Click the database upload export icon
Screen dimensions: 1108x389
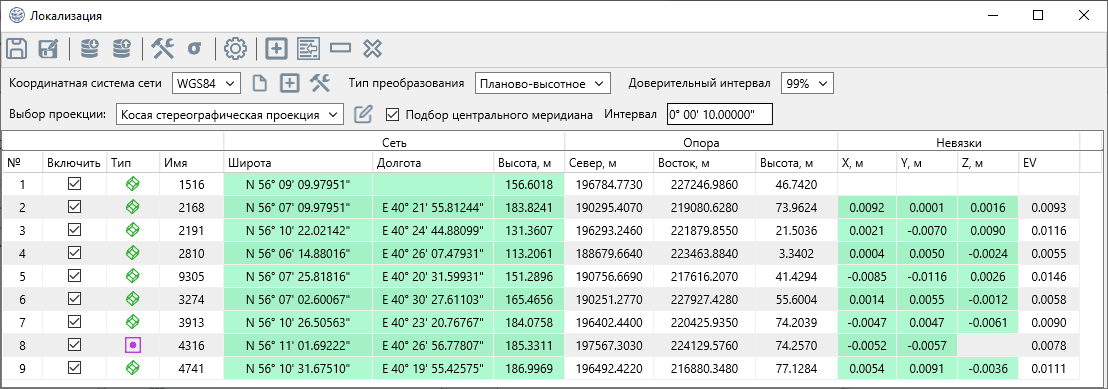(122, 49)
